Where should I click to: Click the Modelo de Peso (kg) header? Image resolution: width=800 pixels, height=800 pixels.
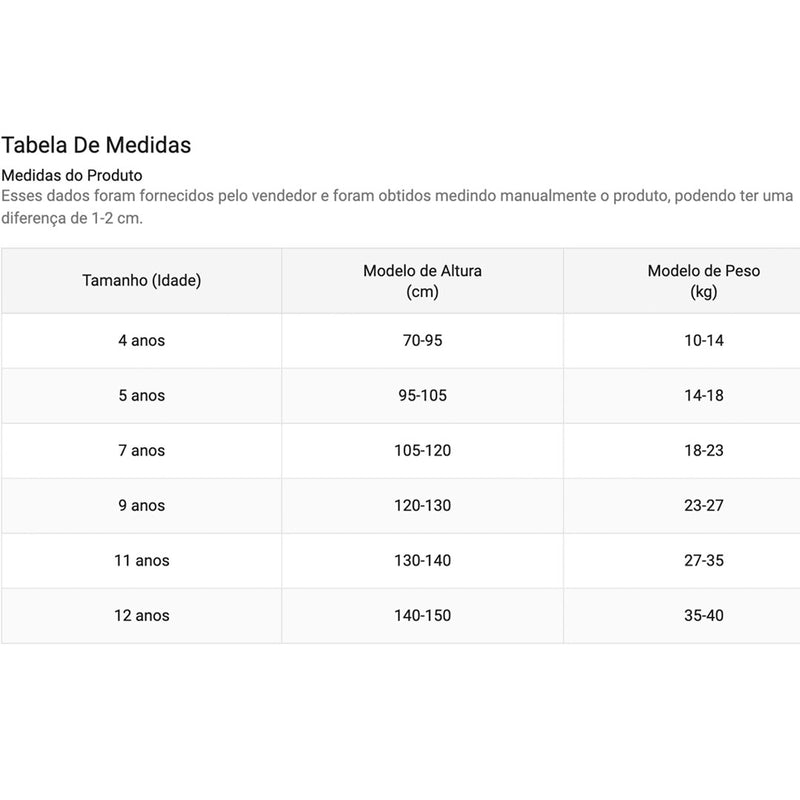pos(704,281)
